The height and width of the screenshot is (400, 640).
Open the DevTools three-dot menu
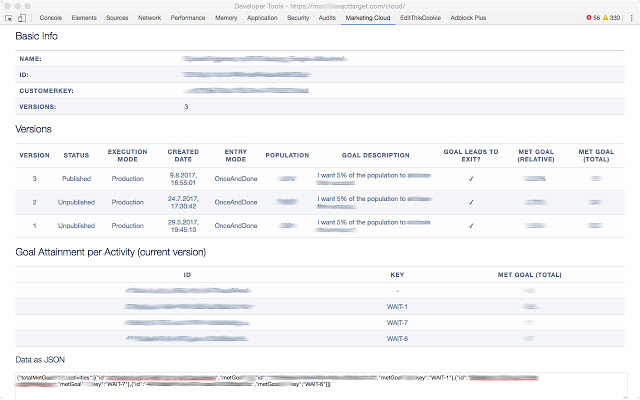(630, 18)
